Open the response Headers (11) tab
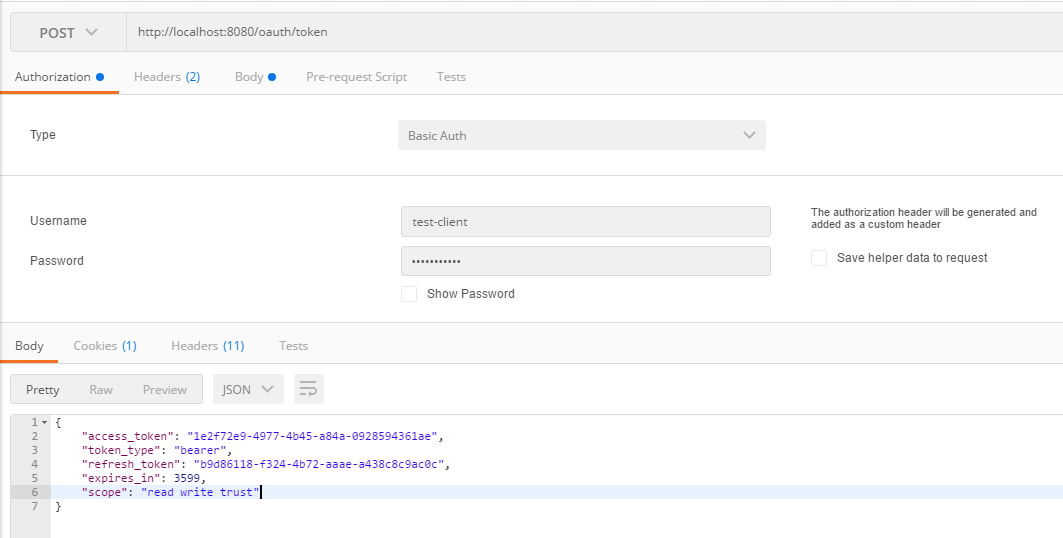This screenshot has height=538, width=1063. 207,346
